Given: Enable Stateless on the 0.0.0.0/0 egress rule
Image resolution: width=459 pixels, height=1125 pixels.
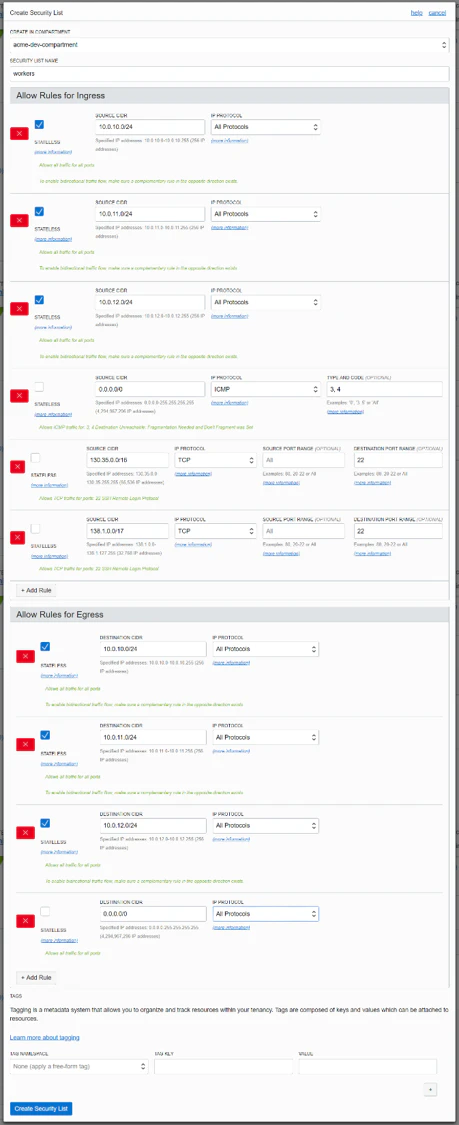Looking at the screenshot, I should pos(45,911).
